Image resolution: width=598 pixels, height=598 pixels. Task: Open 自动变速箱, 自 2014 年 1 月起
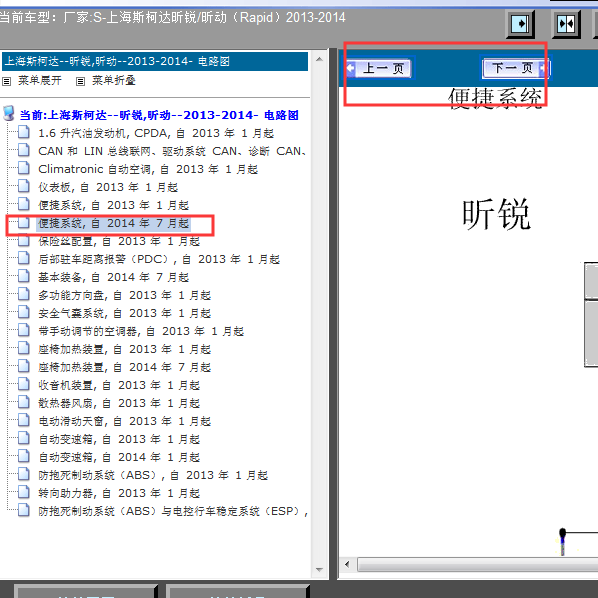click(119, 457)
